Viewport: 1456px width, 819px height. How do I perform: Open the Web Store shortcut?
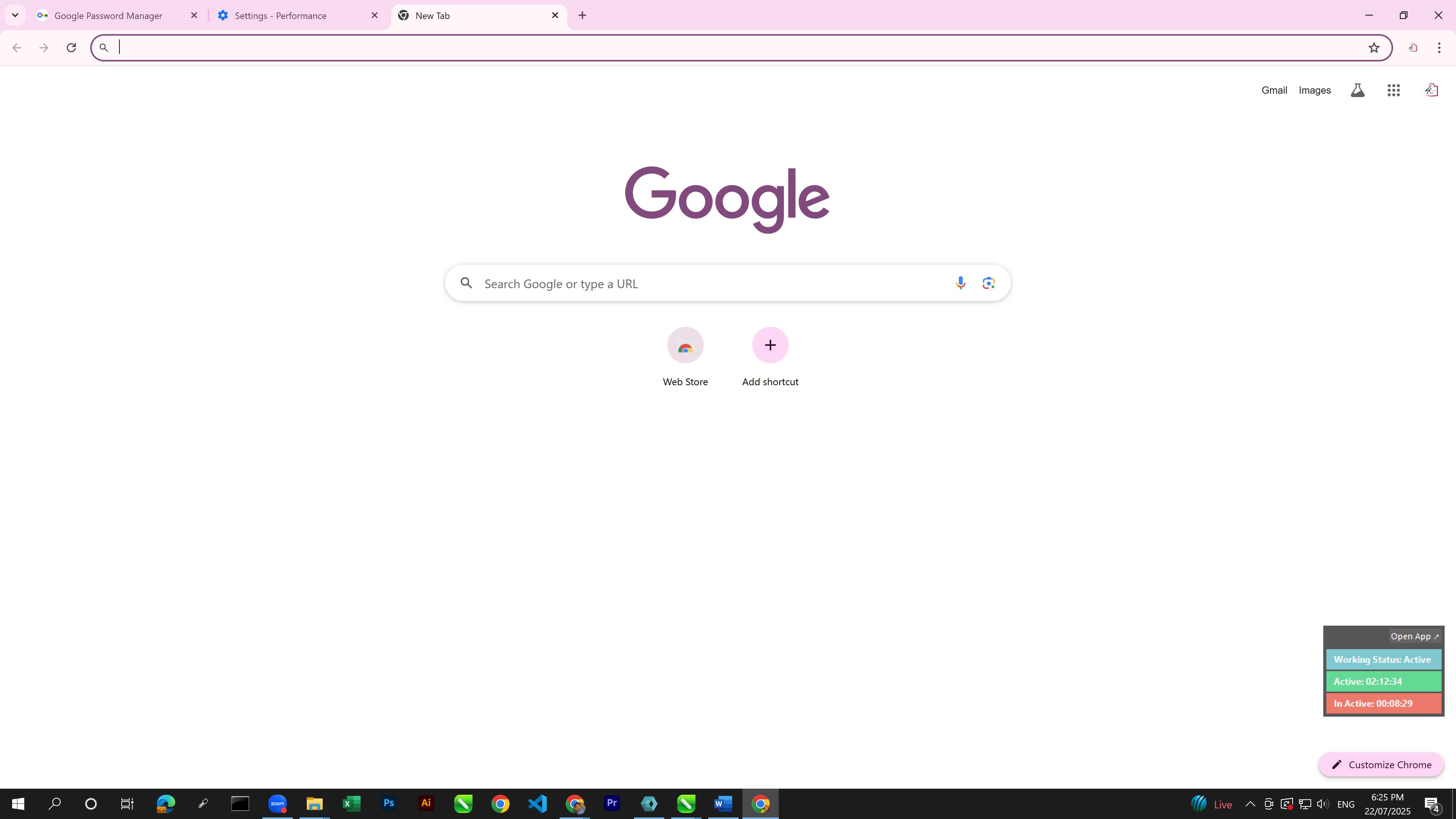685,357
